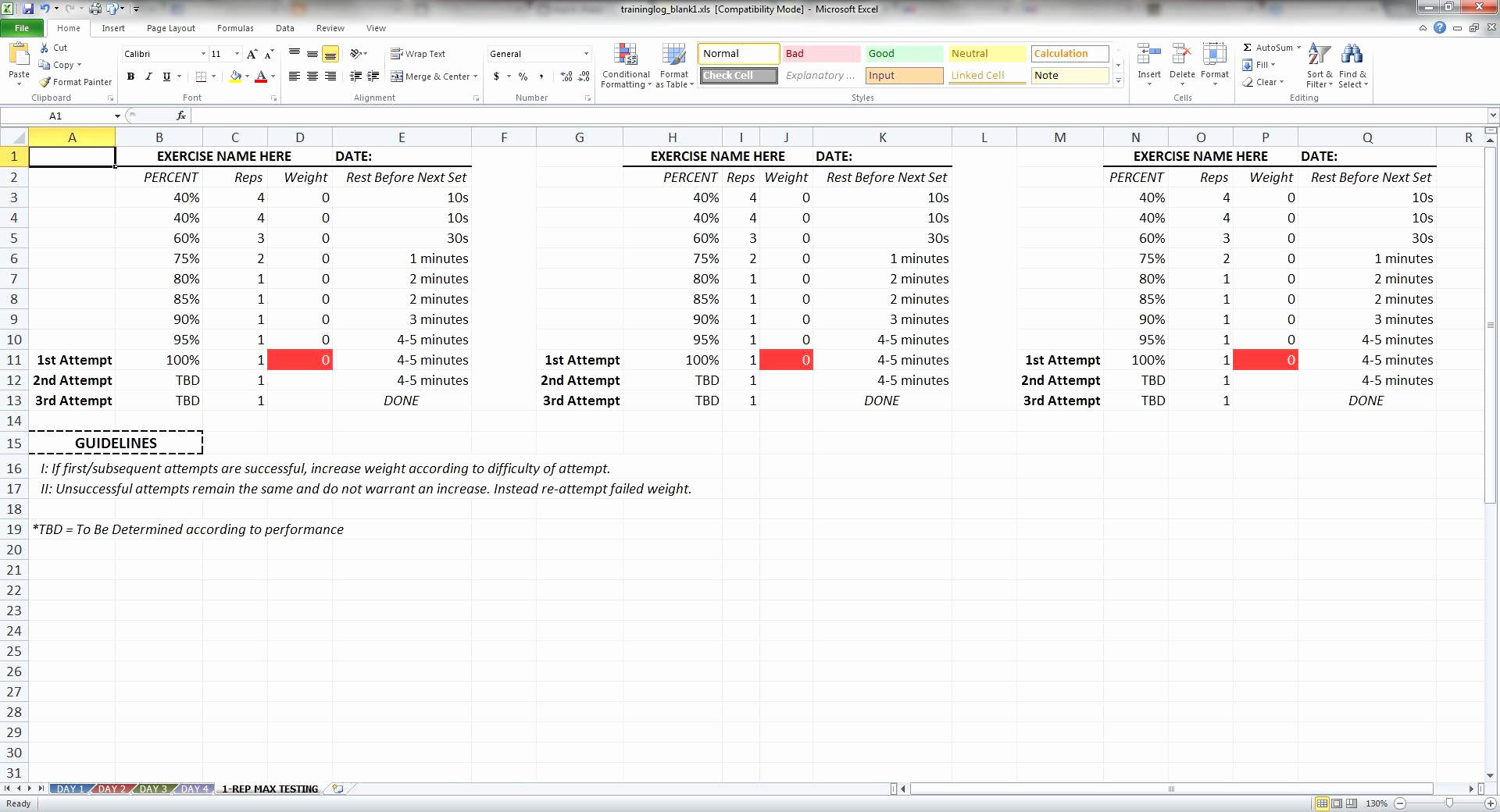The height and width of the screenshot is (812, 1500).
Task: Switch to the Formulas ribbon tab
Action: (x=234, y=28)
